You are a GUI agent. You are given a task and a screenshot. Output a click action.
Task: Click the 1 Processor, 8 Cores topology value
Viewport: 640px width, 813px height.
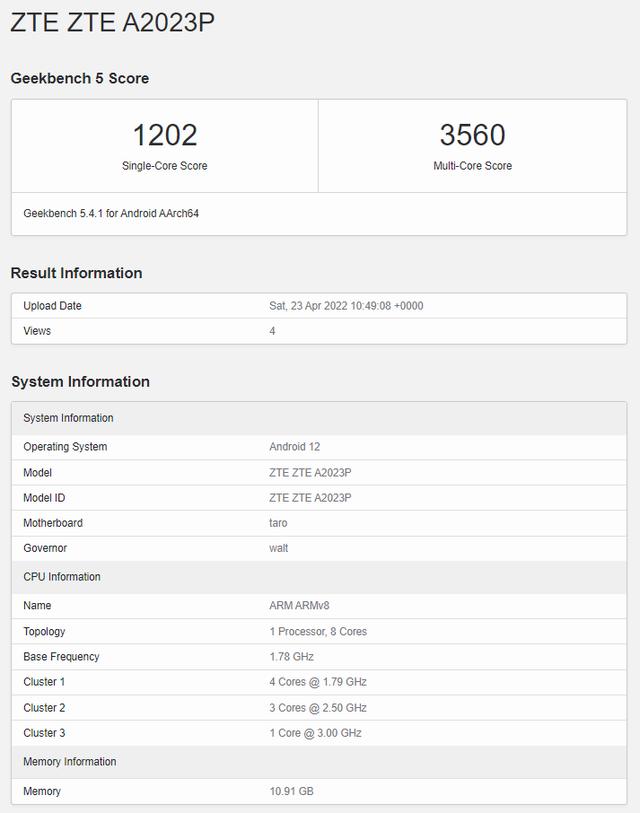tap(318, 632)
